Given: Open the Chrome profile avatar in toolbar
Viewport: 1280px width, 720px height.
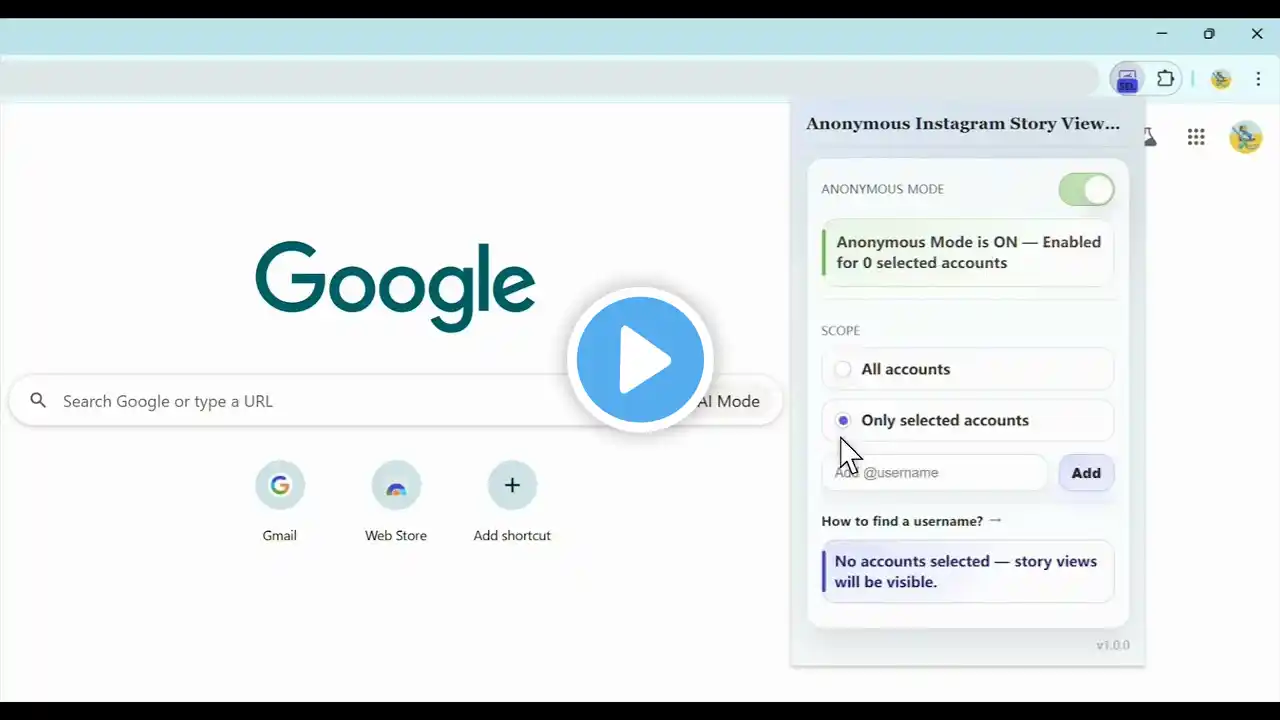Looking at the screenshot, I should coord(1220,79).
